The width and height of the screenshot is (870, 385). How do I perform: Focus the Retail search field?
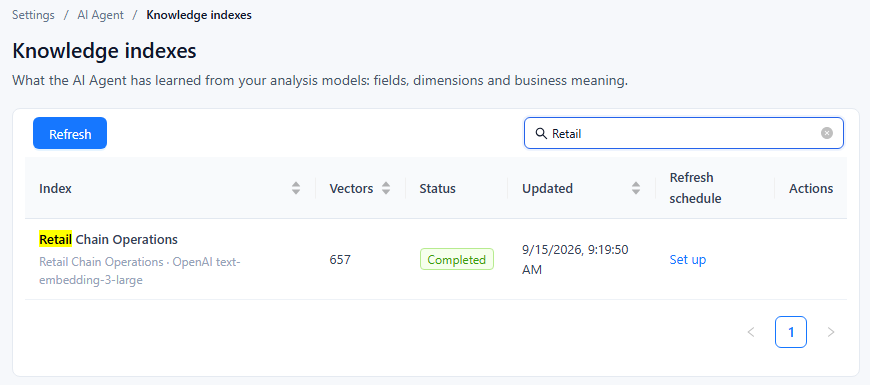coord(684,133)
